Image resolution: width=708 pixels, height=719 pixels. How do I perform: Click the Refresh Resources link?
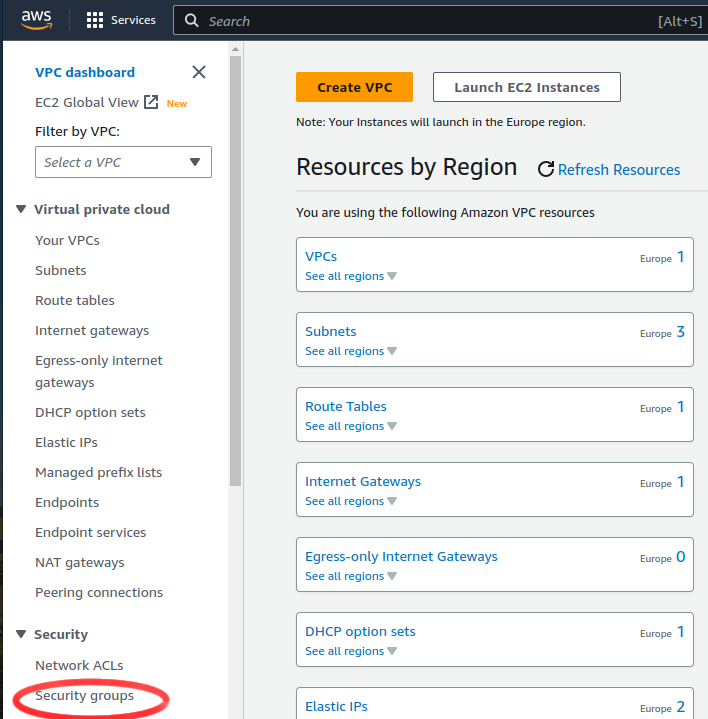coord(619,170)
